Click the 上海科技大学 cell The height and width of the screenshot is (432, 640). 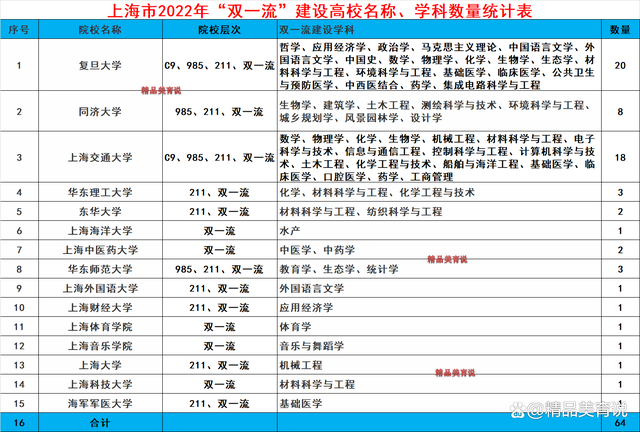tap(100, 384)
